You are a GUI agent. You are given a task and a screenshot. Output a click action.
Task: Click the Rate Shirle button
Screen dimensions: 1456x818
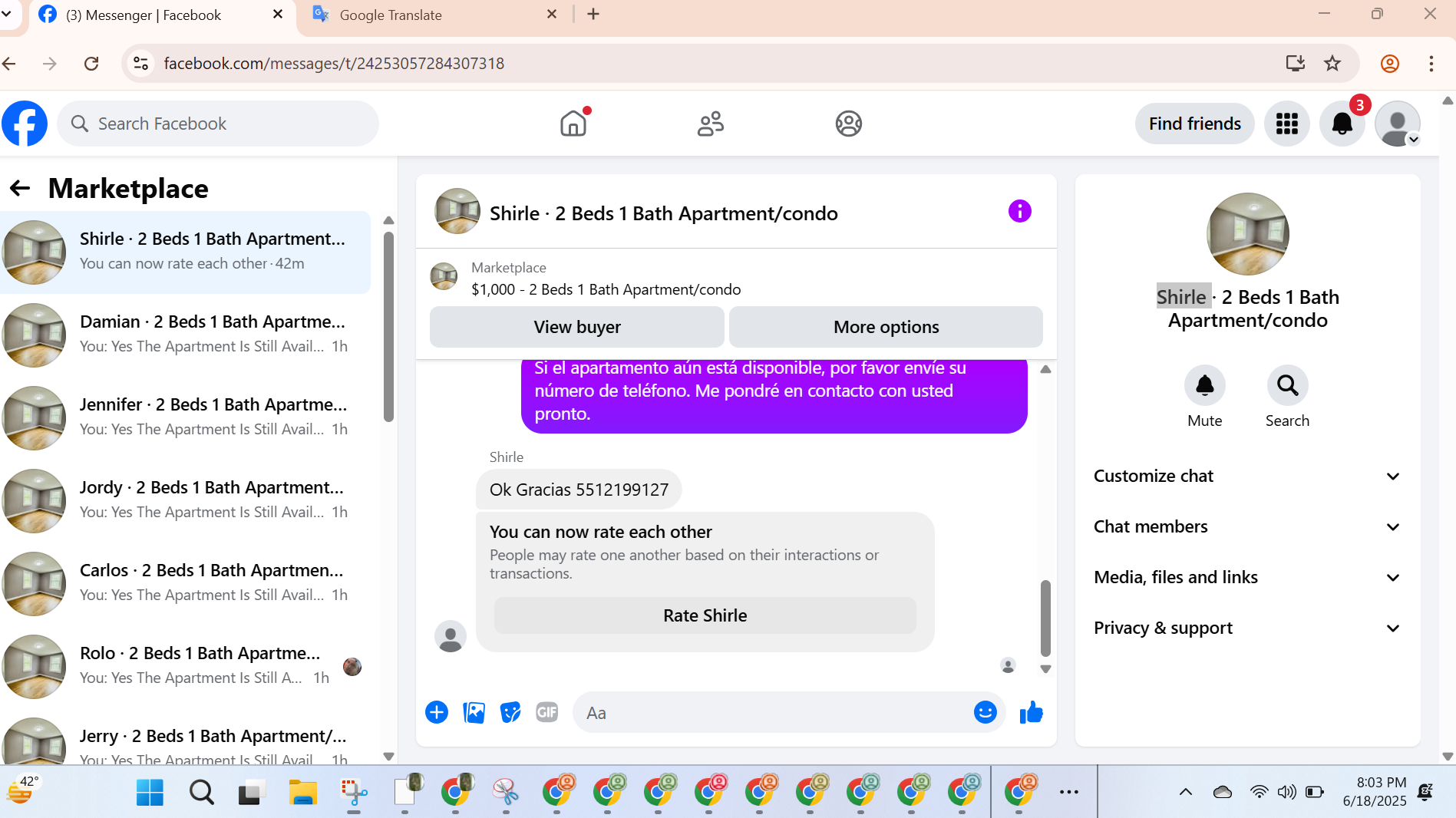(x=705, y=615)
